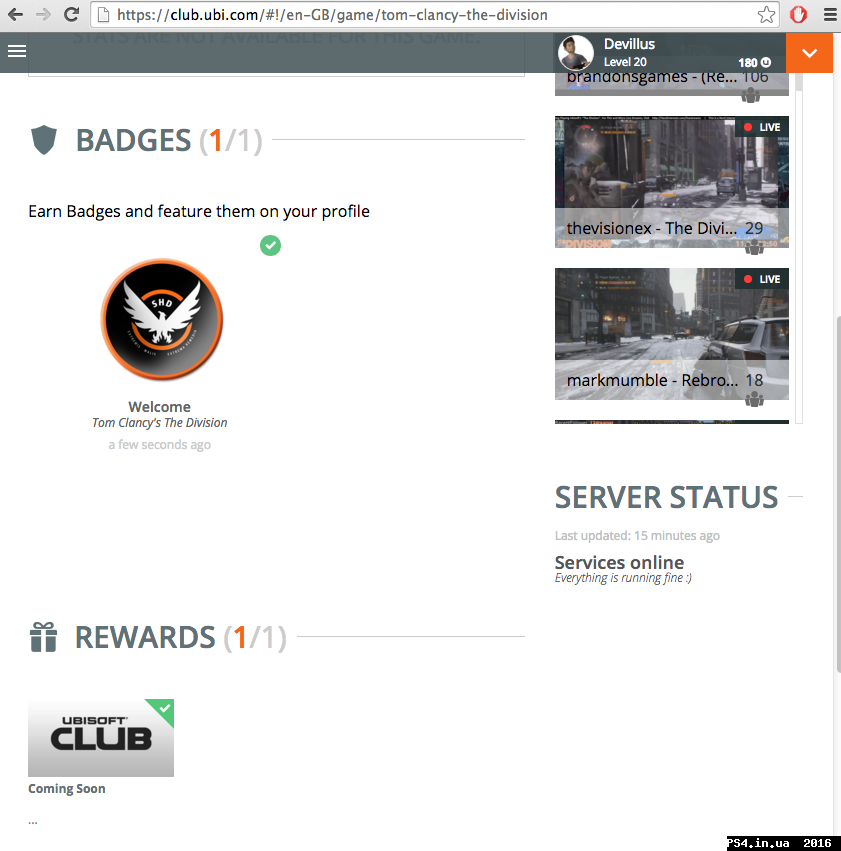Click the Ubisoft Club reward image
The height and width of the screenshot is (851, 841).
pos(100,738)
